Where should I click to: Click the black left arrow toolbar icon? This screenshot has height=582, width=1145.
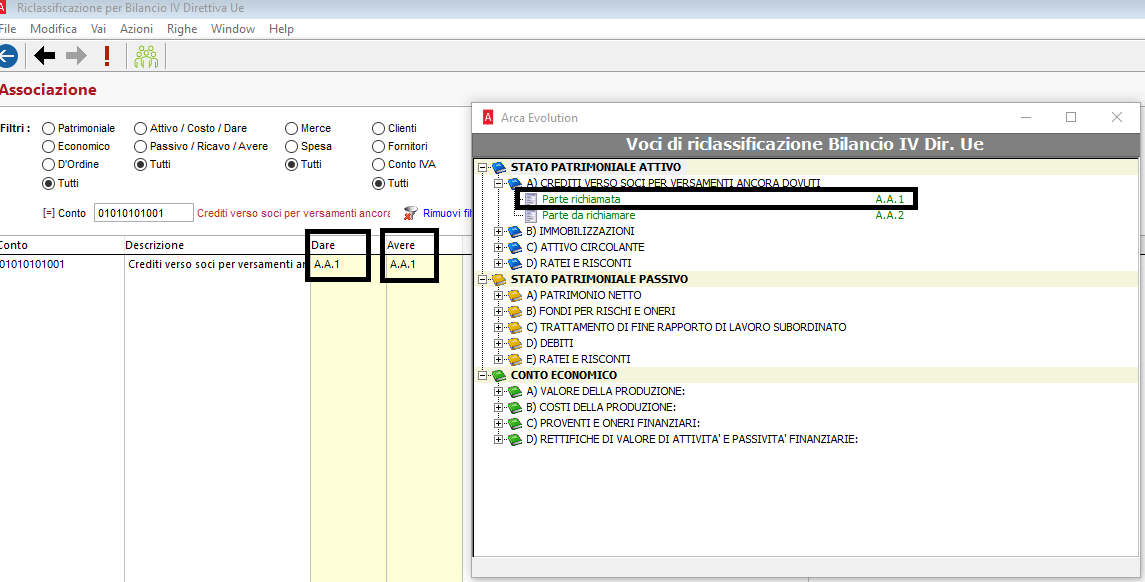[45, 55]
